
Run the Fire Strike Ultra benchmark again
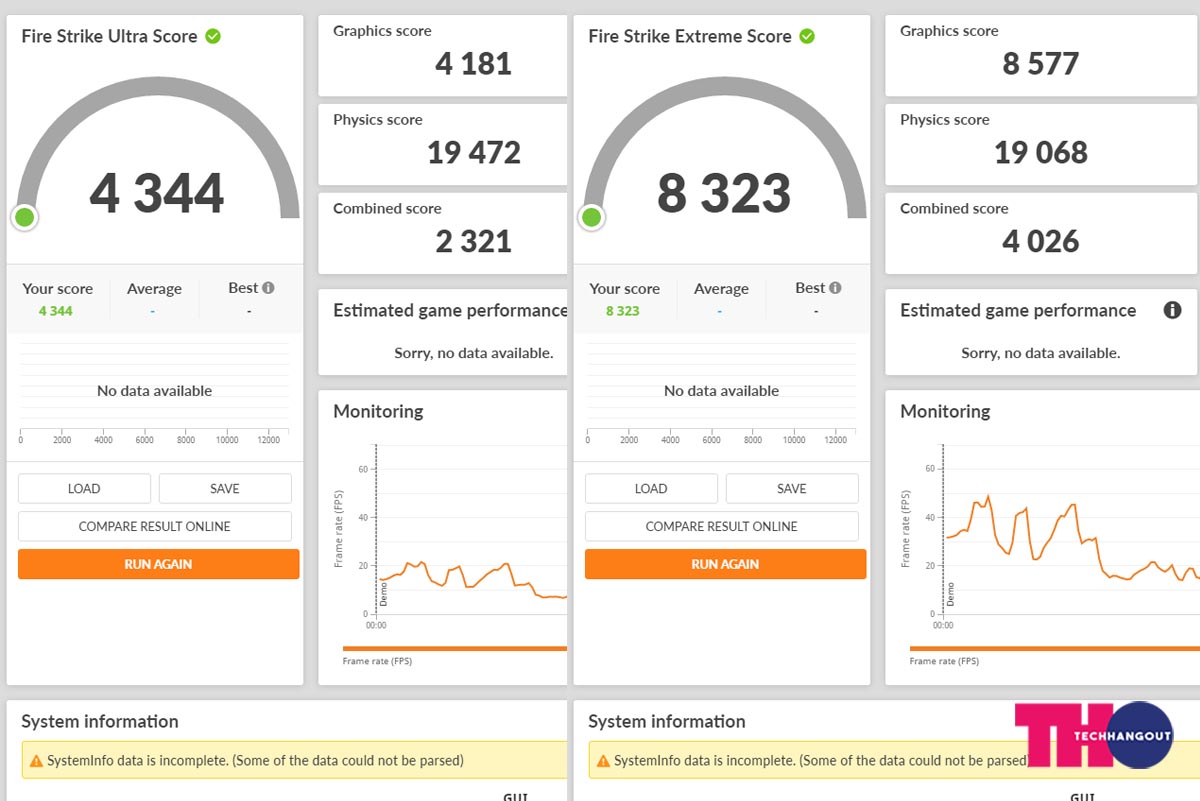point(158,564)
